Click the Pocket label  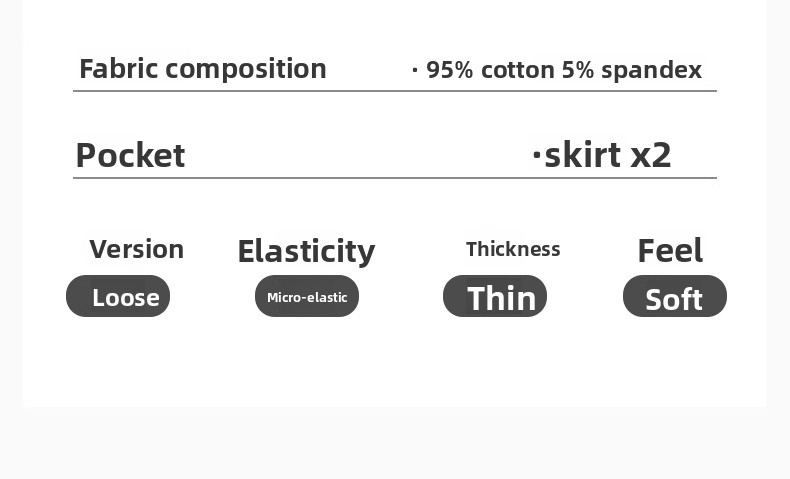pyautogui.click(x=130, y=156)
